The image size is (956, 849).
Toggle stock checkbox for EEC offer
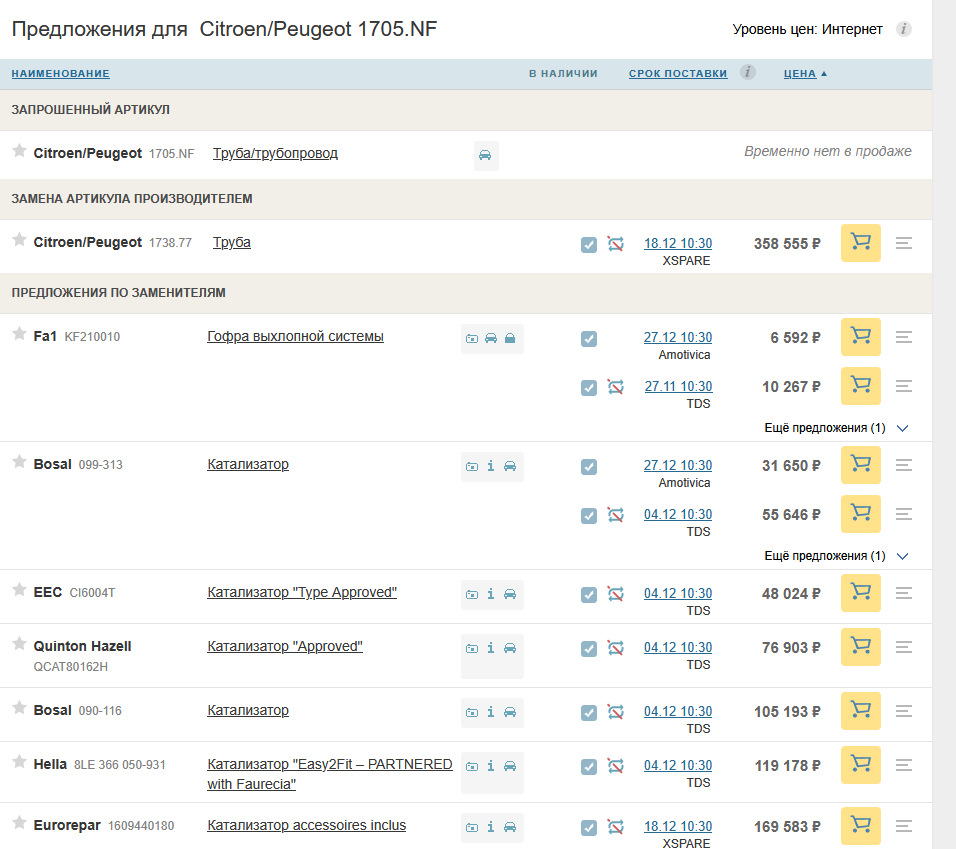pyautogui.click(x=589, y=595)
